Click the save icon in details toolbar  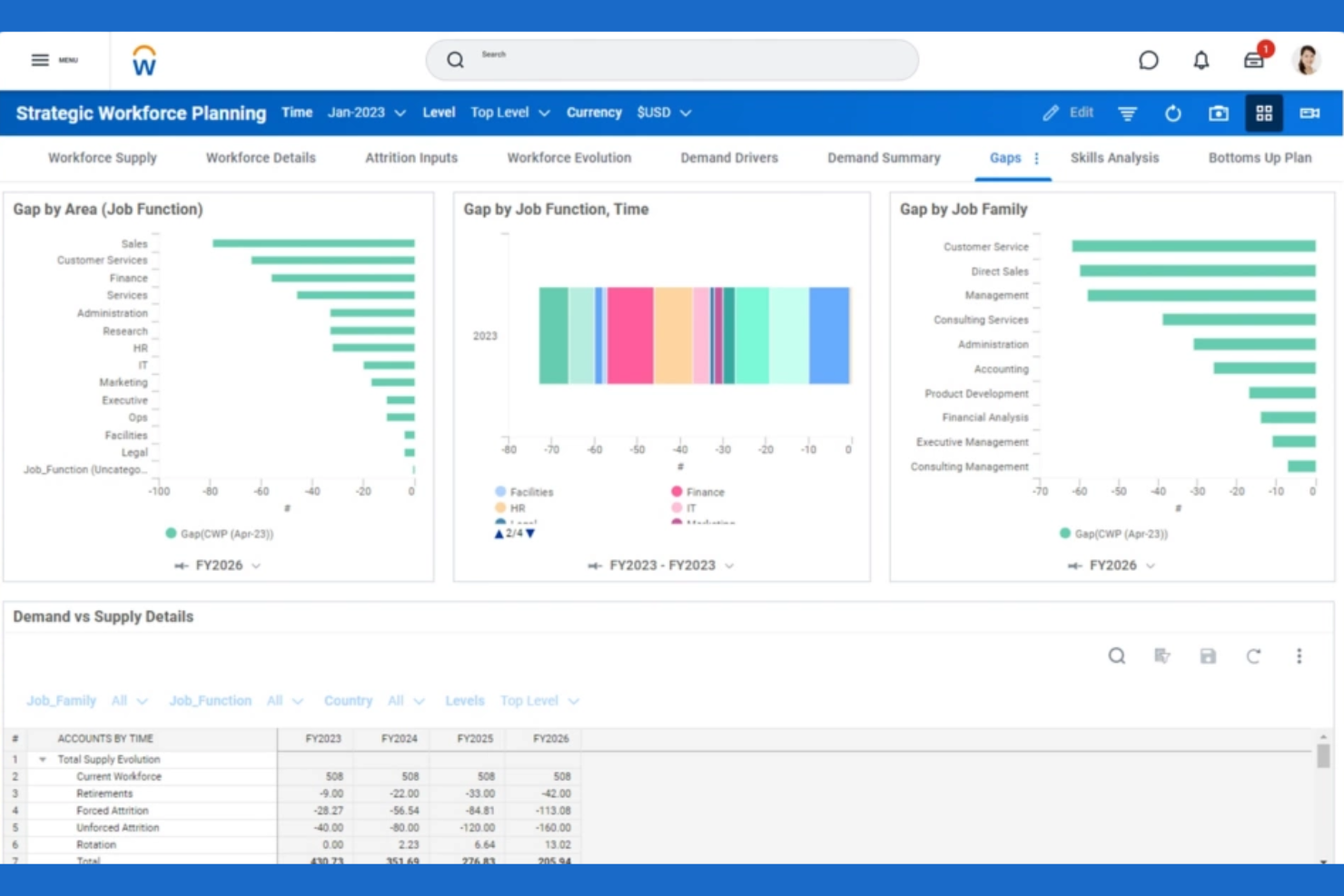1207,655
